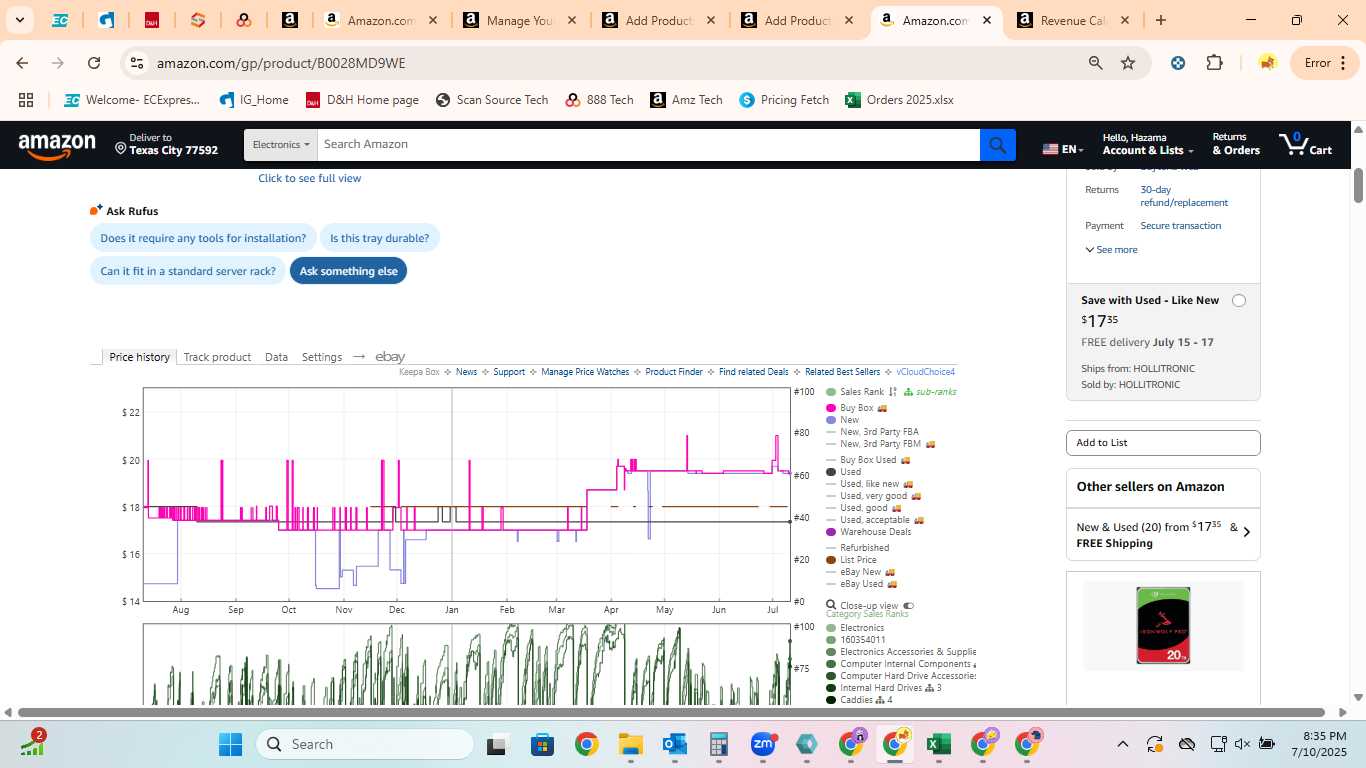
Task: Open Returns & Orders link
Action: (1236, 144)
